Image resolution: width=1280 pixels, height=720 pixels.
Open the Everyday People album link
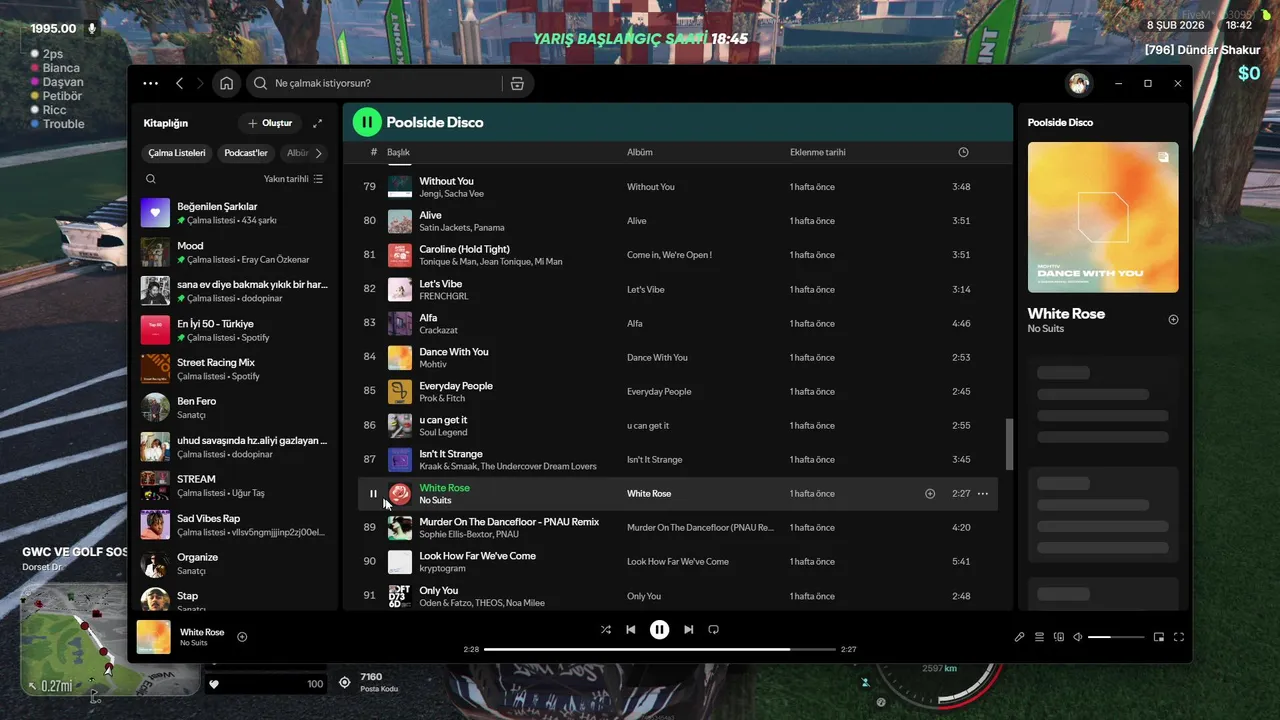pyautogui.click(x=659, y=392)
